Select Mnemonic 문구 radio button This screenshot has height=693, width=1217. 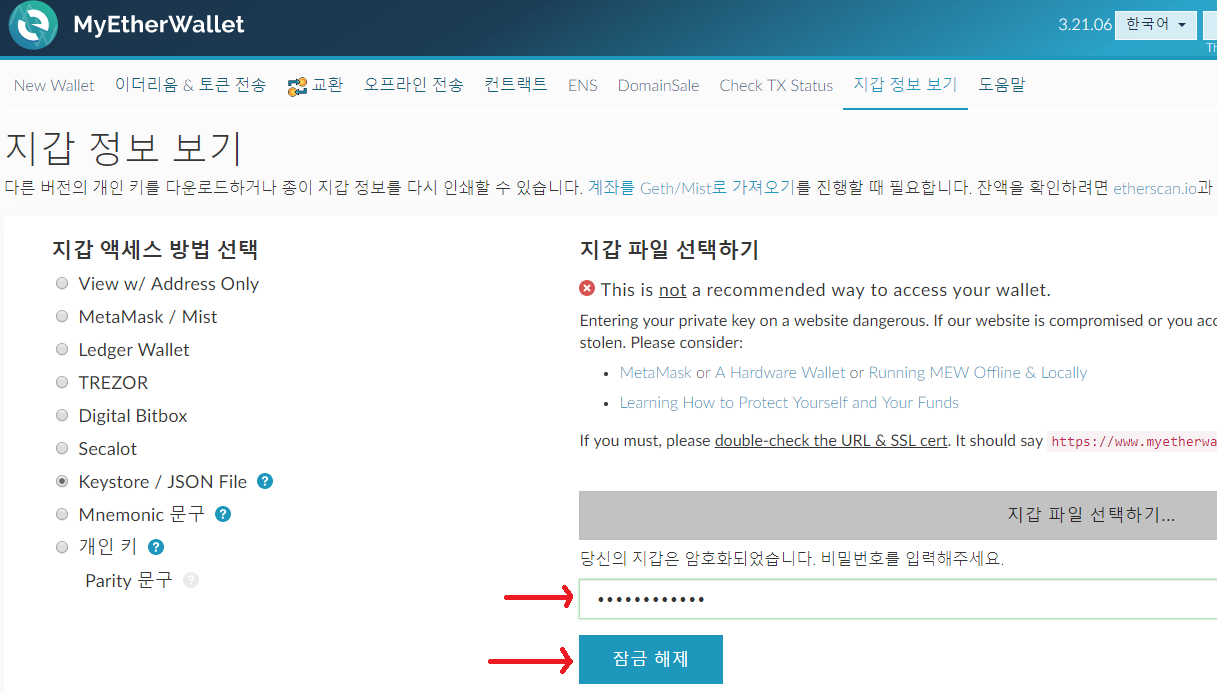(62, 515)
